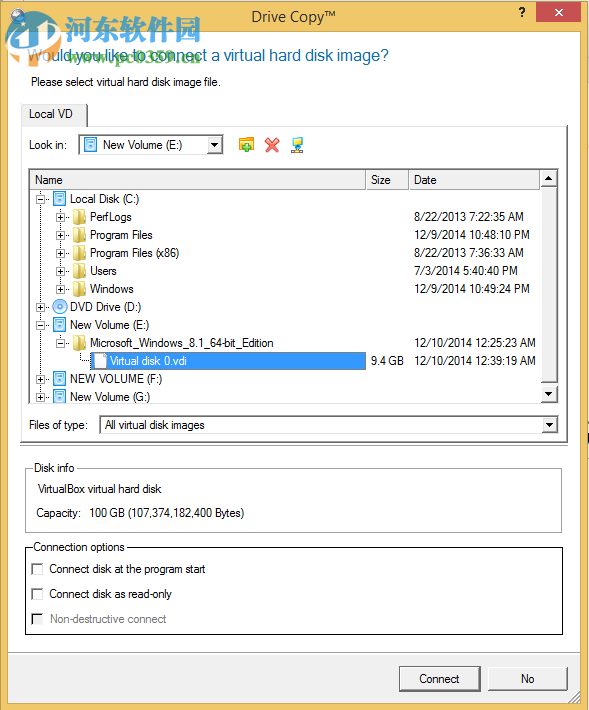
Task: Click the date 7/3/2014 5:40:40 PM
Action: point(465,271)
